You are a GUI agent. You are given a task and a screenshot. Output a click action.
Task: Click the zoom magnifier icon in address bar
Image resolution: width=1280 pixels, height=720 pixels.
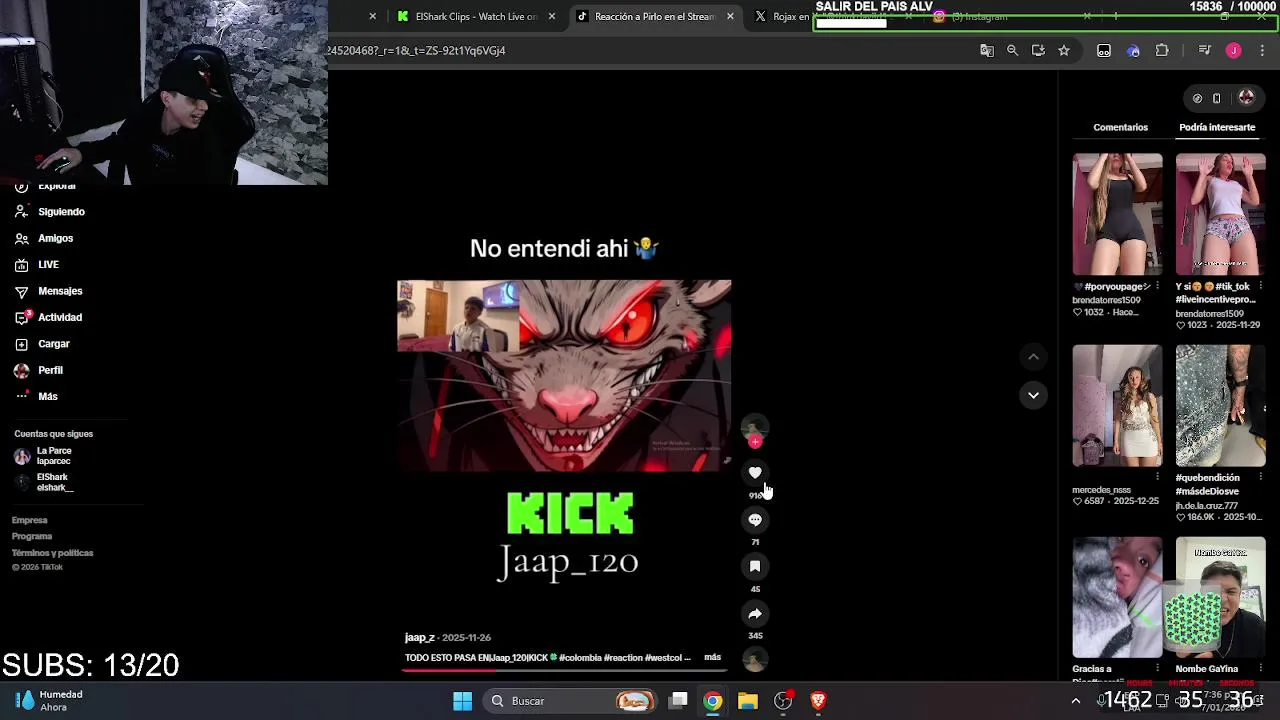(x=1012, y=50)
